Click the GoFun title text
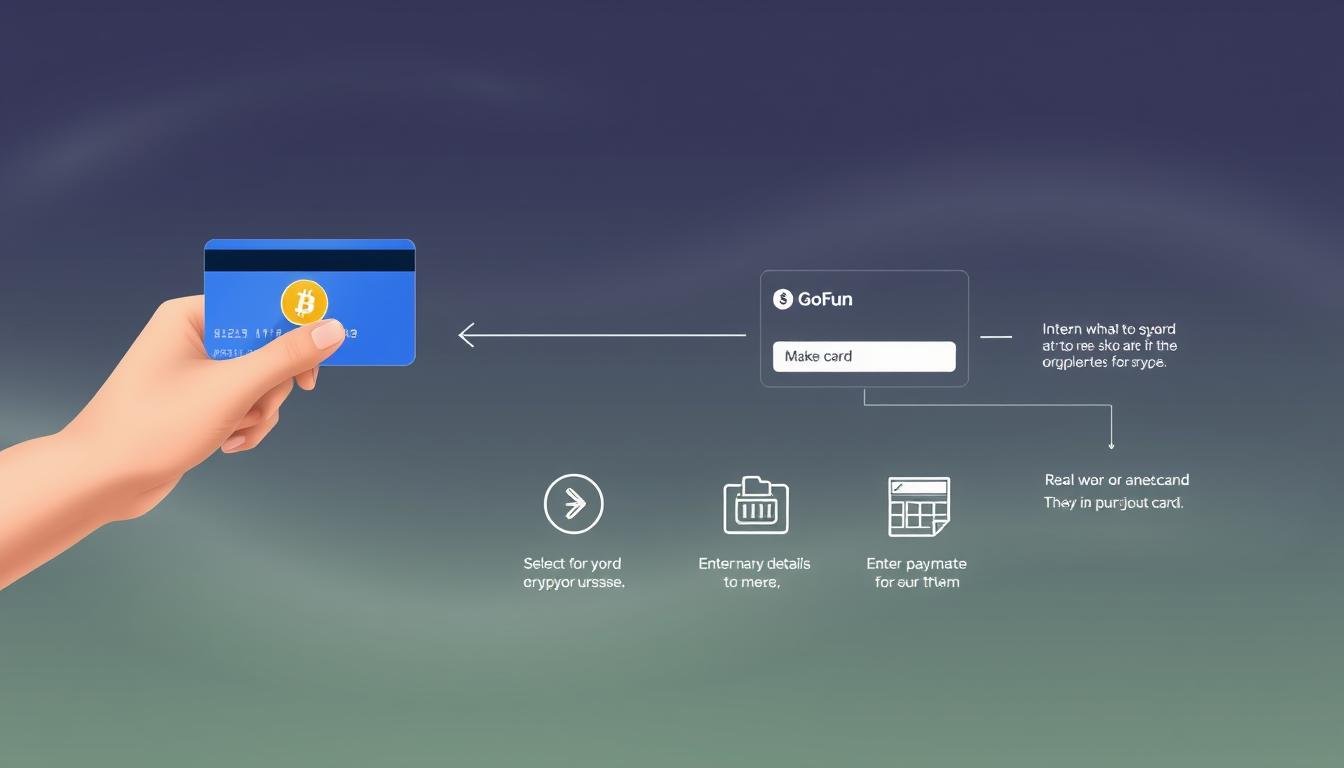This screenshot has width=1344, height=768. pyautogui.click(x=825, y=299)
